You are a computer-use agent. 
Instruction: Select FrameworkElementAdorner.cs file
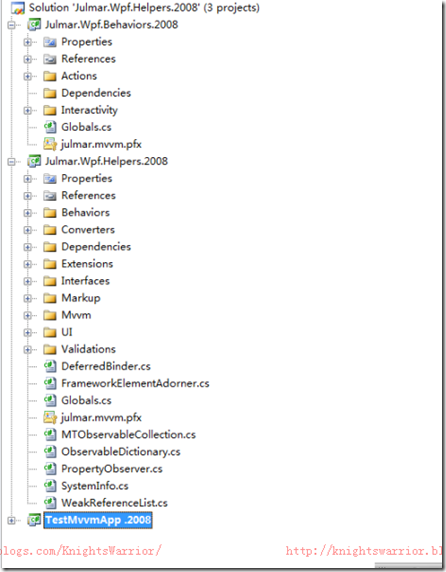tap(135, 383)
